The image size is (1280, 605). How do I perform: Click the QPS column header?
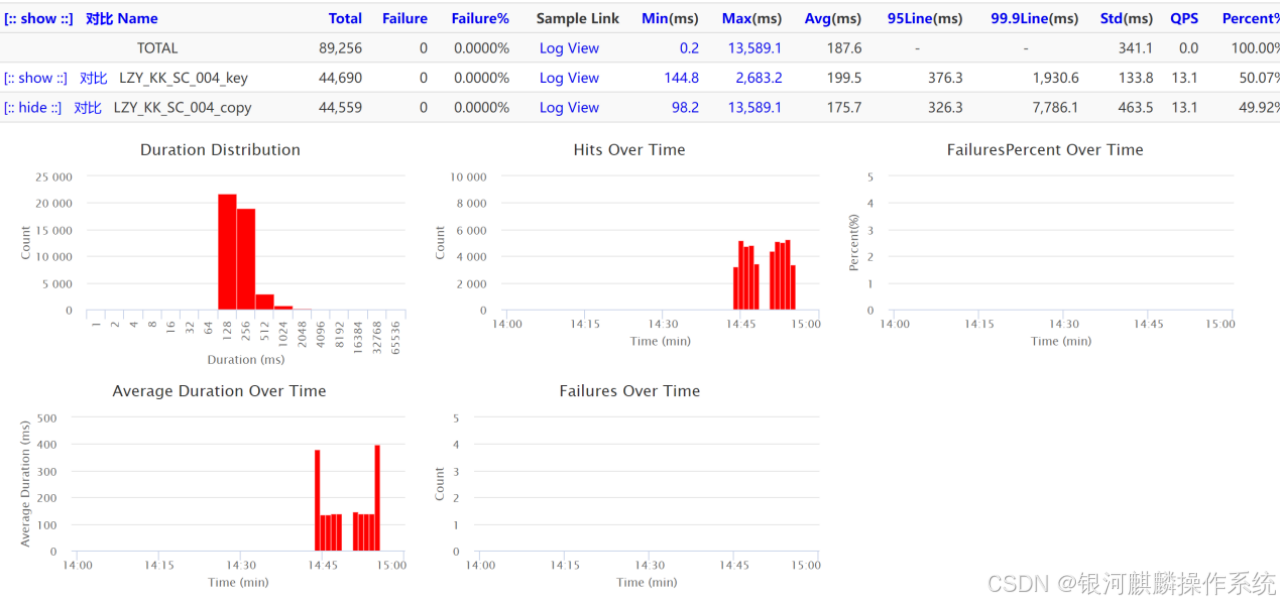pos(1184,18)
